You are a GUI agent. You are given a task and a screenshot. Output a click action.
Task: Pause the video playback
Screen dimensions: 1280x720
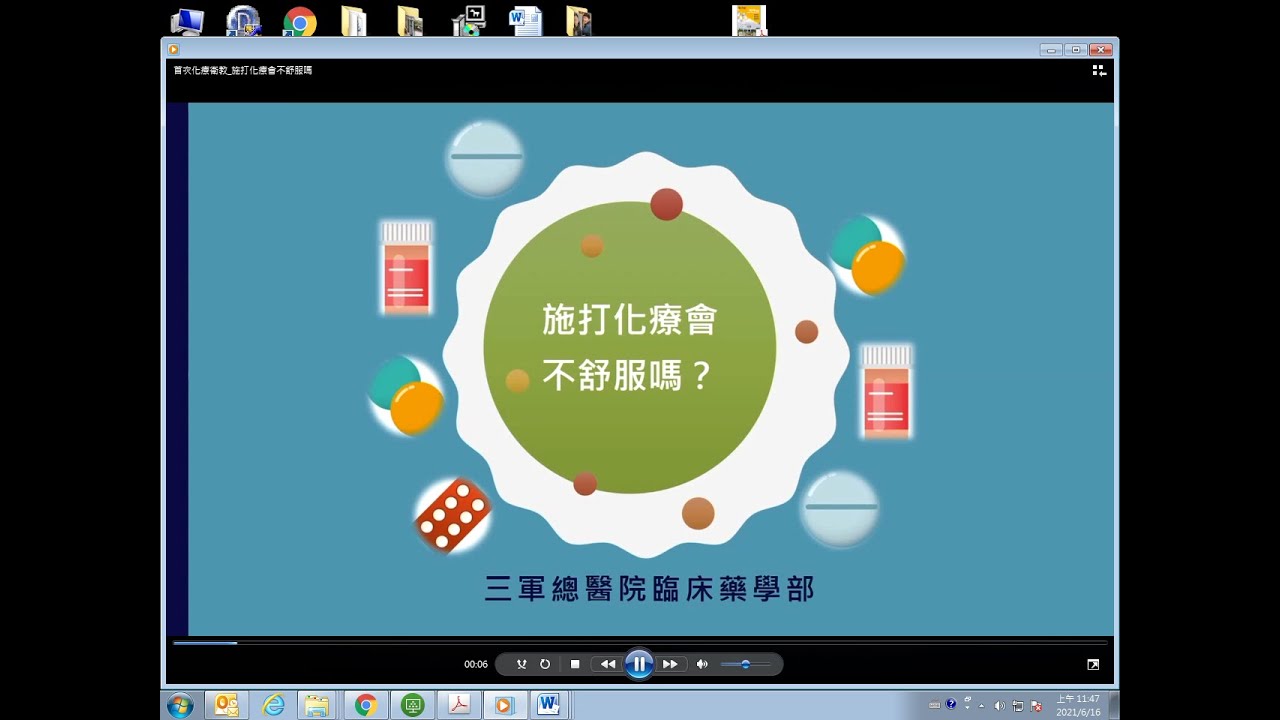click(x=639, y=664)
